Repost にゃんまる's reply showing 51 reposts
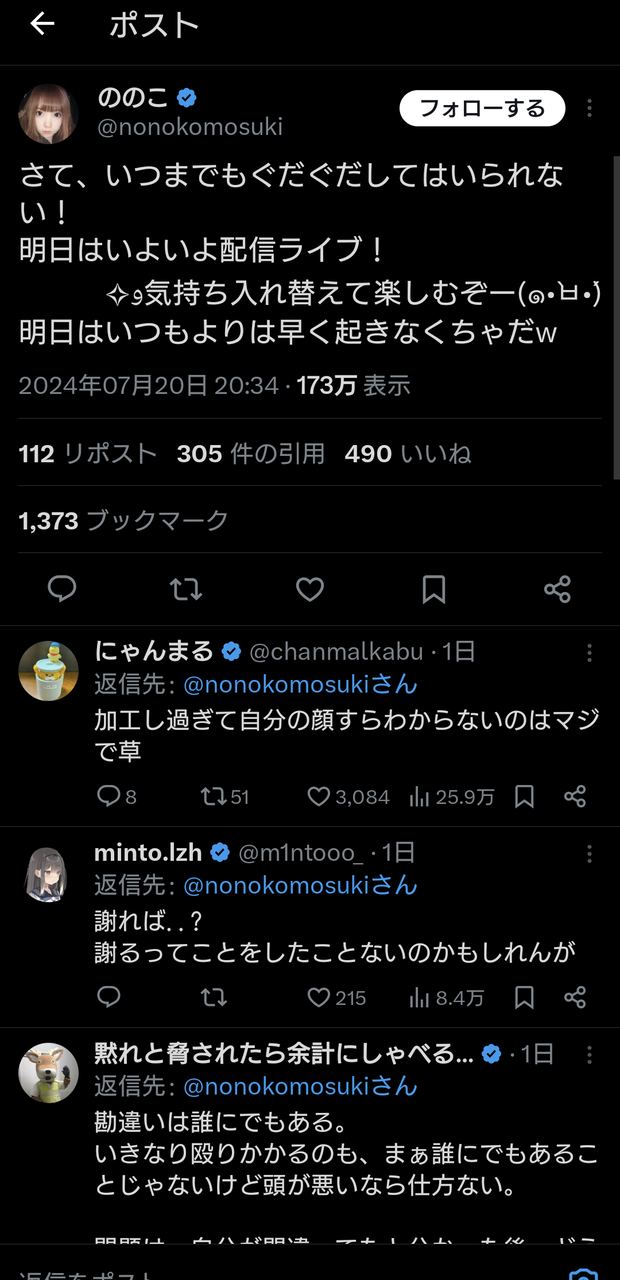 point(224,797)
